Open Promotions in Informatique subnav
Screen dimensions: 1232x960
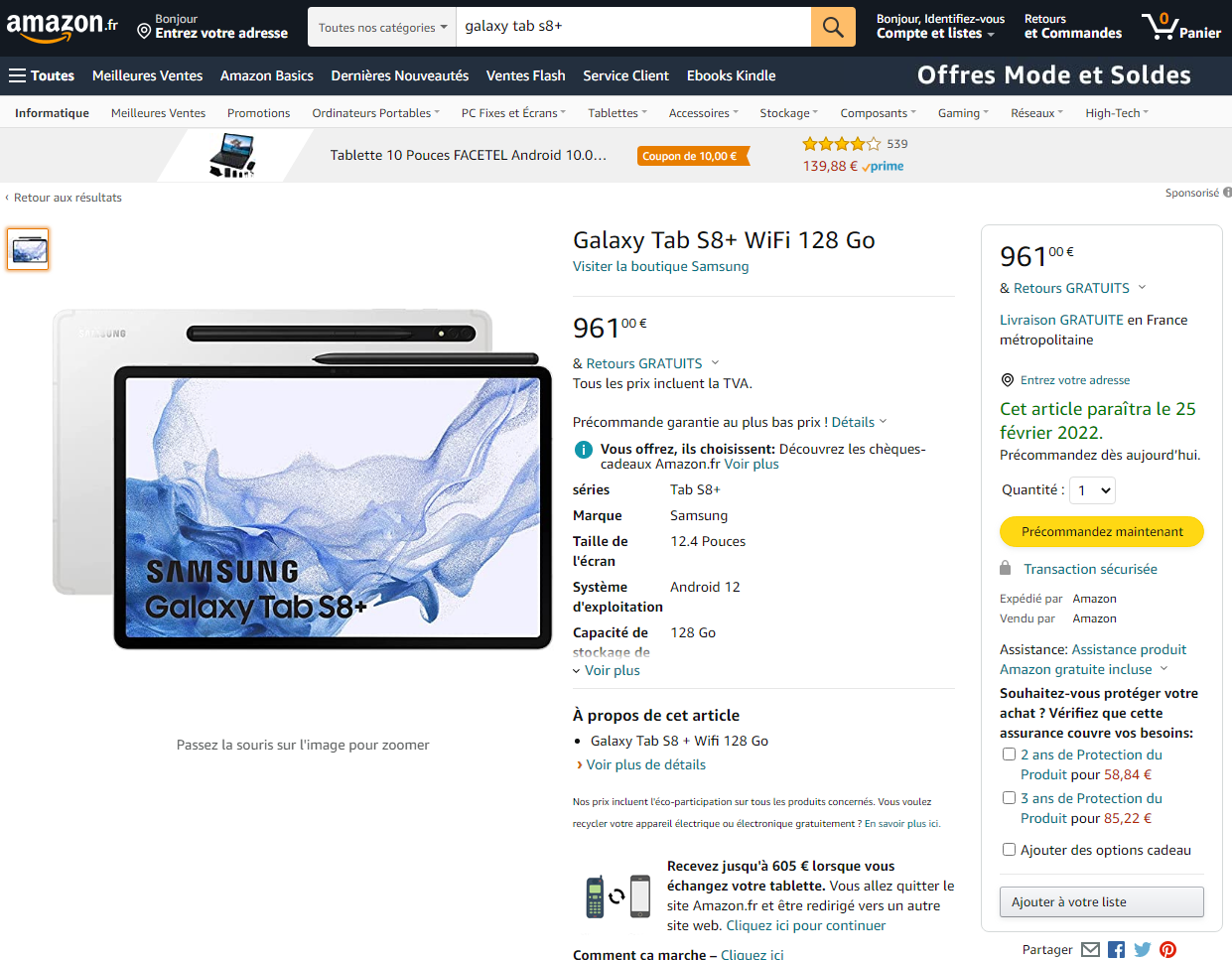[x=259, y=113]
